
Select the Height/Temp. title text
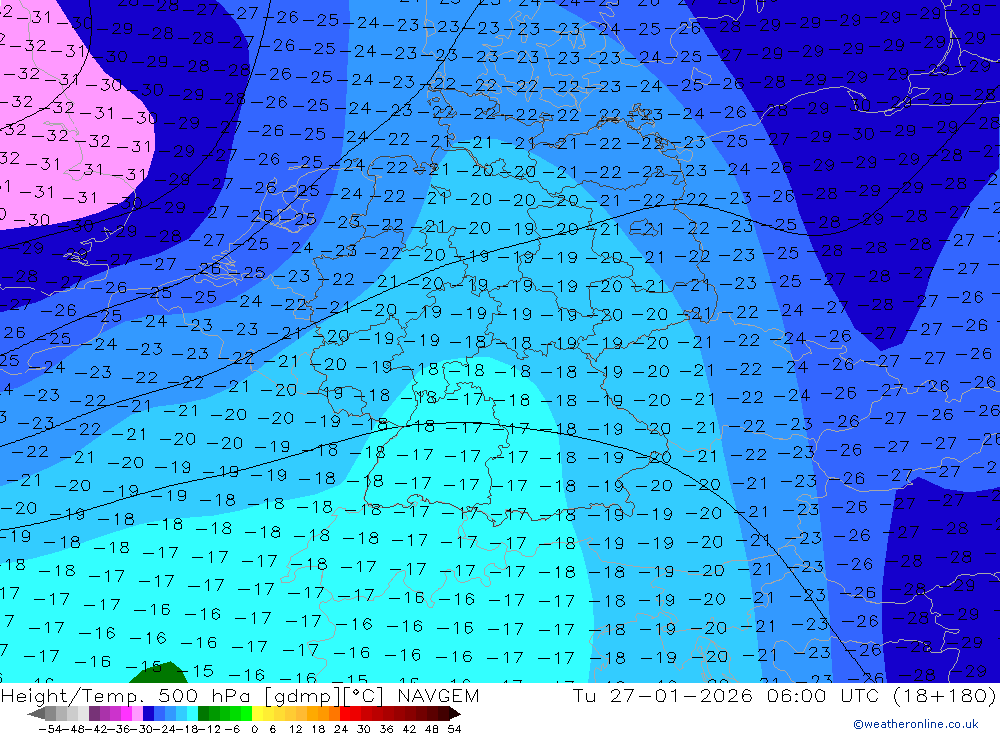[73, 696]
